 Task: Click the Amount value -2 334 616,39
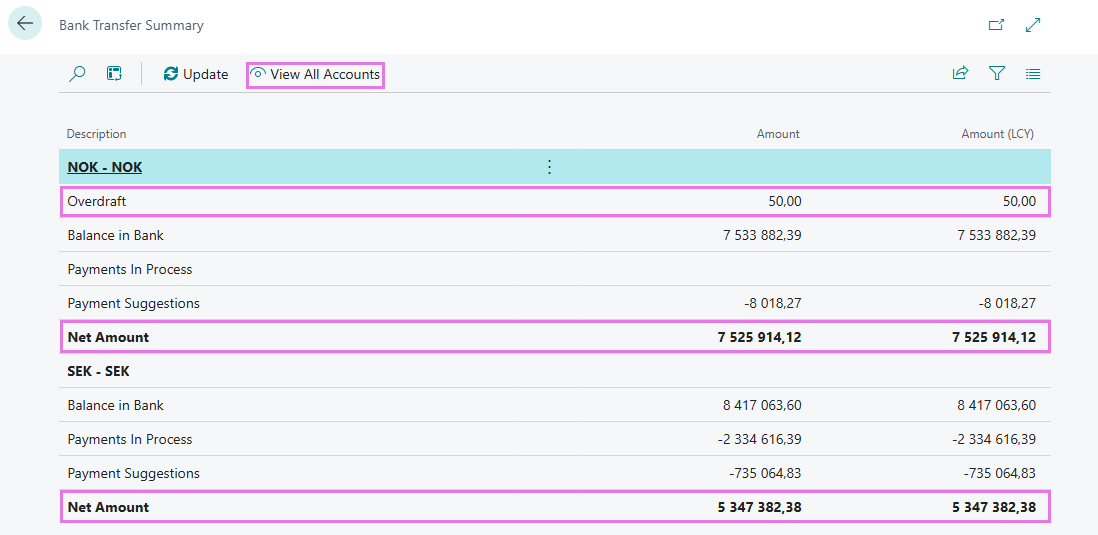760,440
